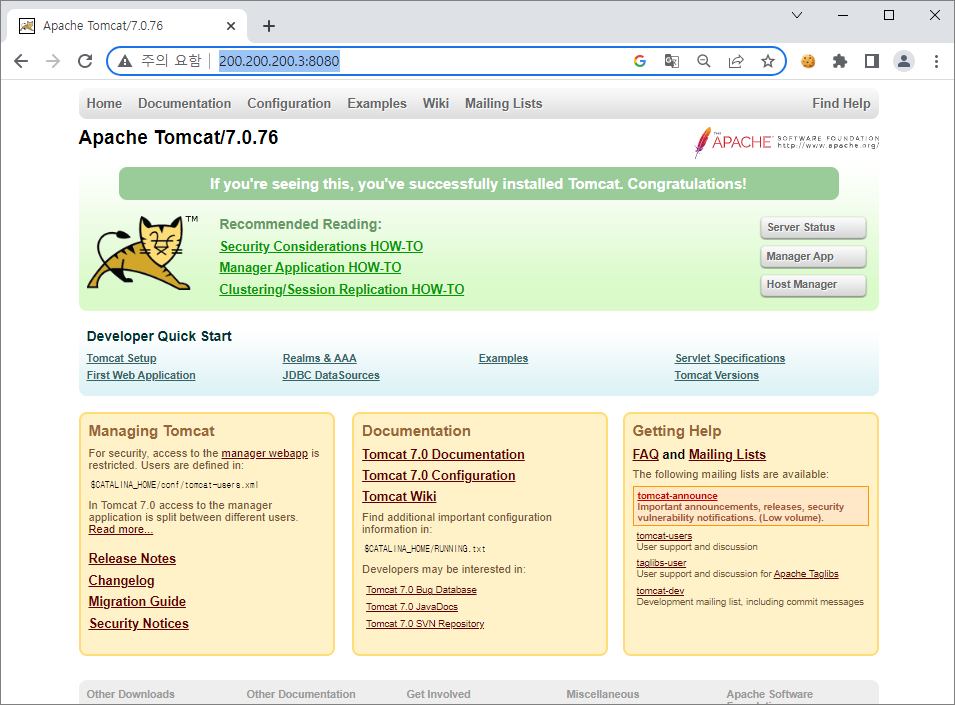
Task: Click the Apache Software Foundation logo
Action: point(786,142)
